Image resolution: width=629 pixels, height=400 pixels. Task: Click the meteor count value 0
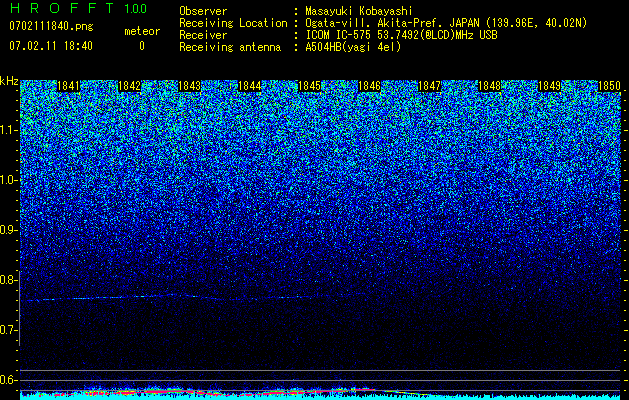pyautogui.click(x=142, y=46)
